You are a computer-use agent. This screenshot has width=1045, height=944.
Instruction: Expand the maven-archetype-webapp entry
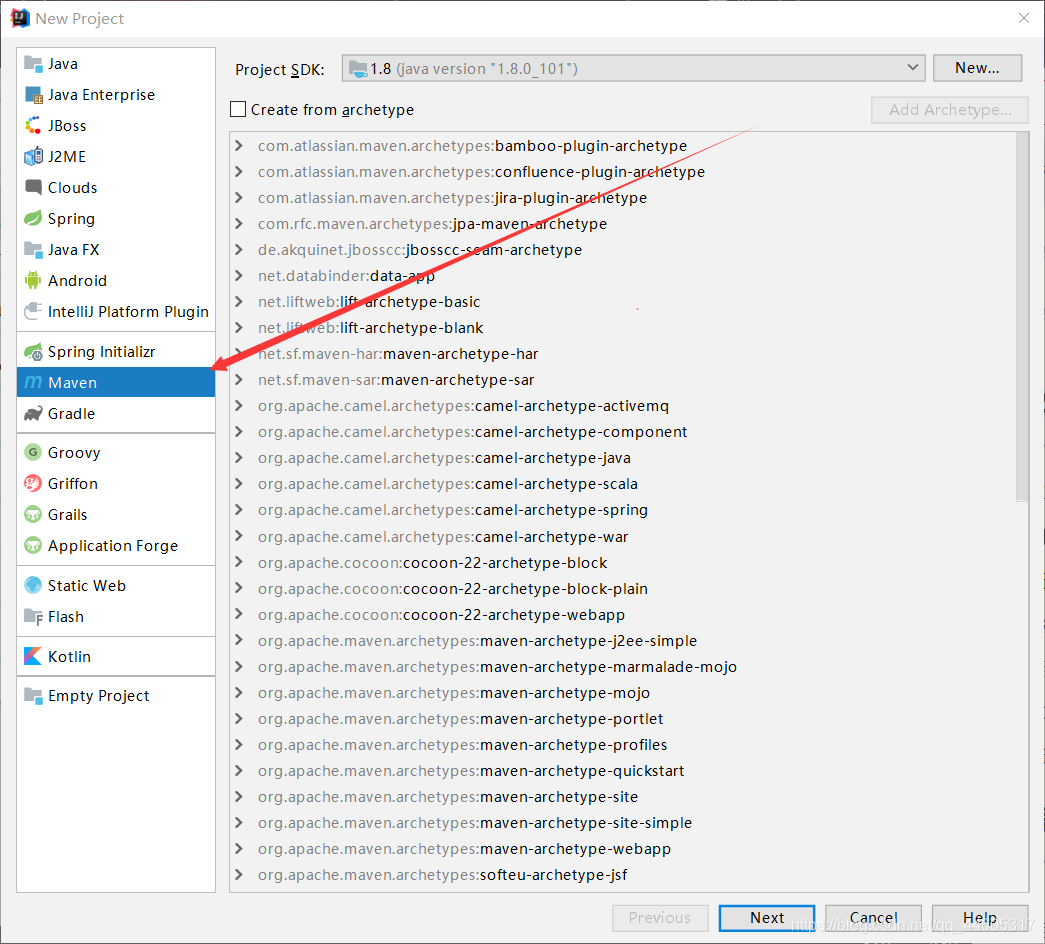click(x=239, y=849)
